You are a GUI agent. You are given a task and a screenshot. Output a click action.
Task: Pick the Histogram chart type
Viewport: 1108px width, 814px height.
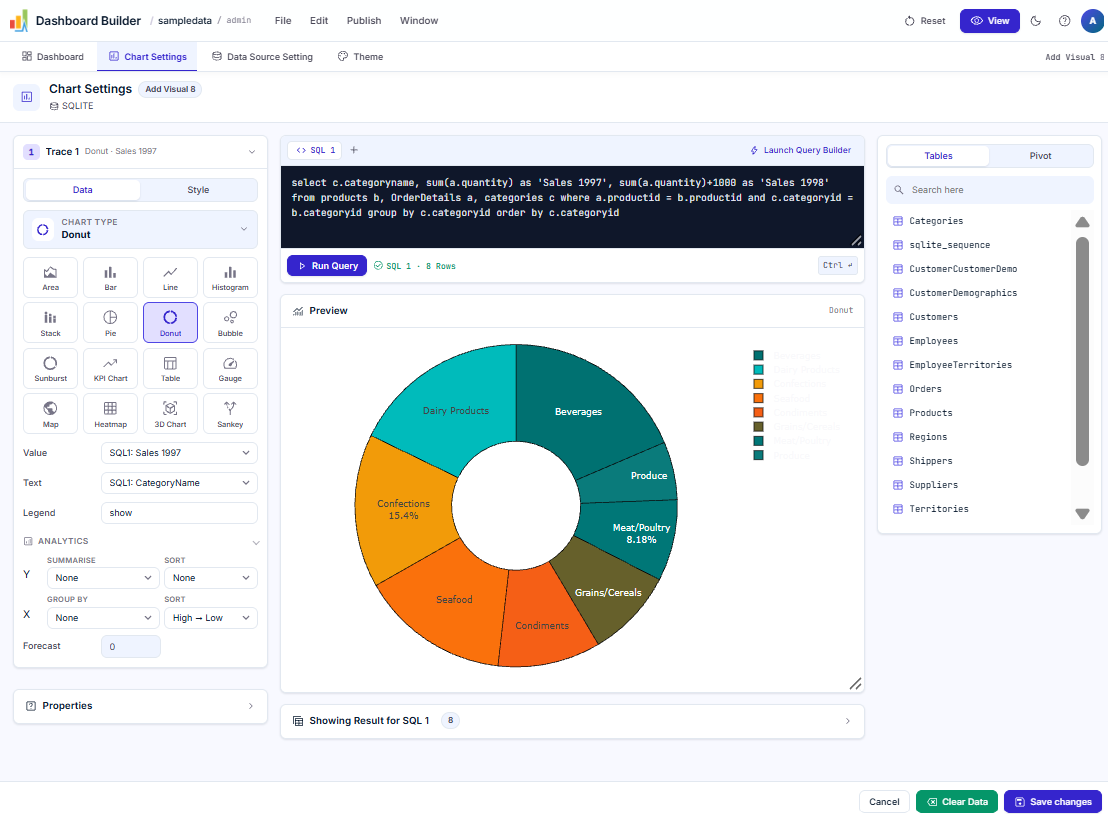[230, 278]
